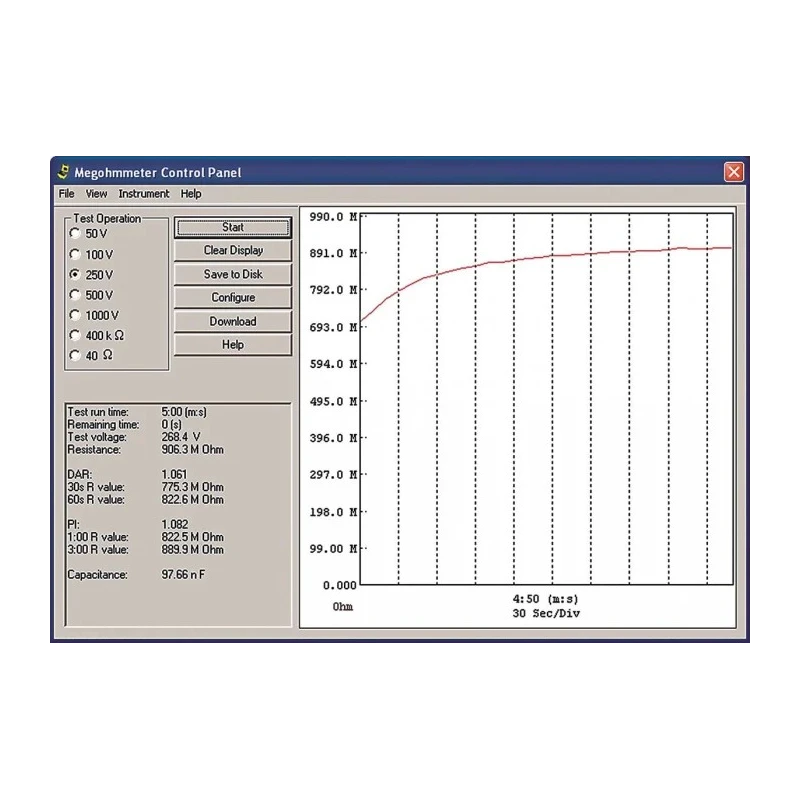Viewport: 800px width, 800px height.
Task: Click the Capacitance value 97.66 n F
Action: (183, 574)
